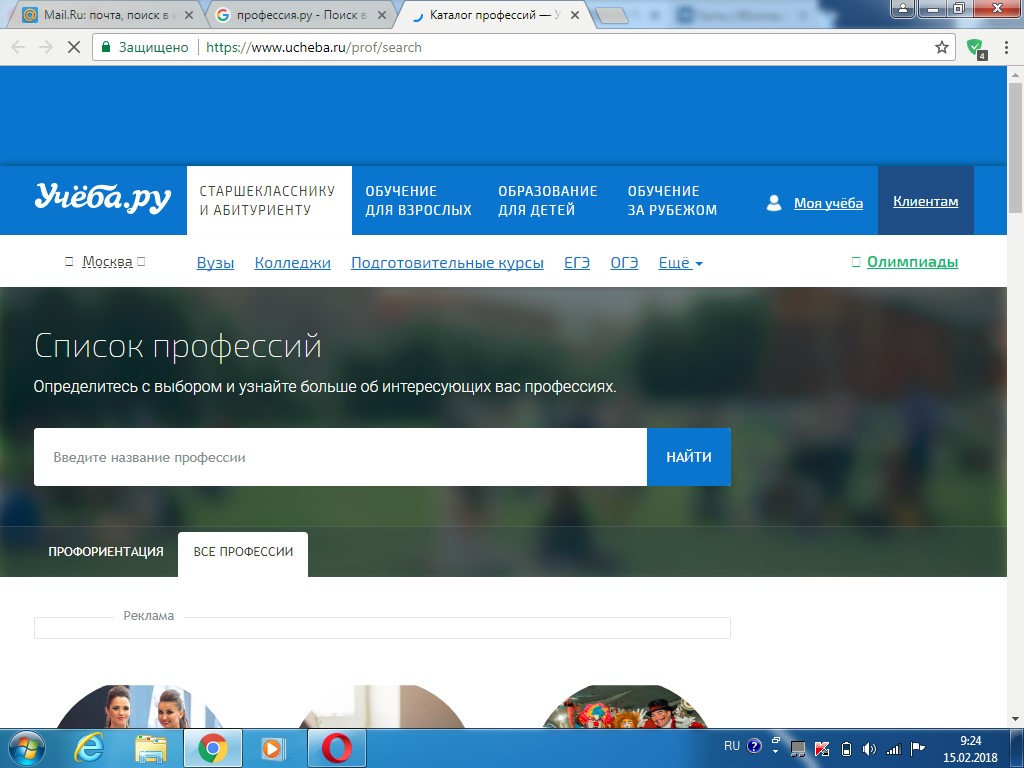Click the Защищено secure site indicator
Screen dimensions: 1024x768
coord(145,47)
